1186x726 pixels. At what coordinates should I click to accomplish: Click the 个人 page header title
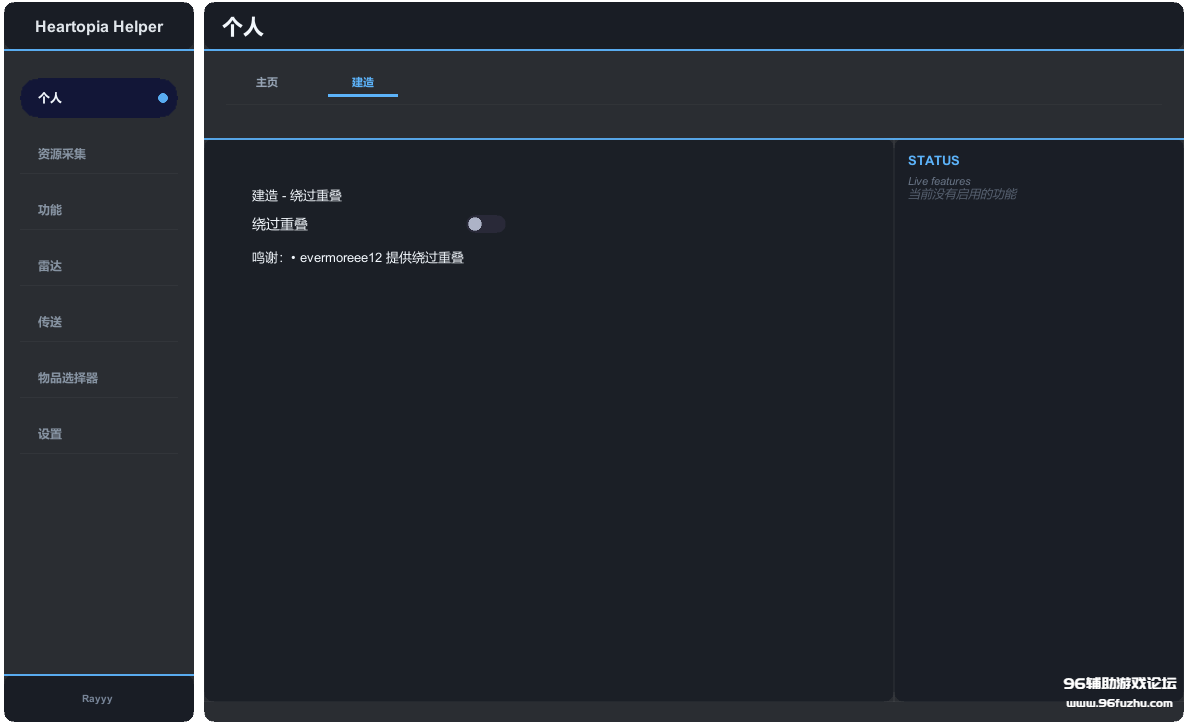click(x=243, y=27)
